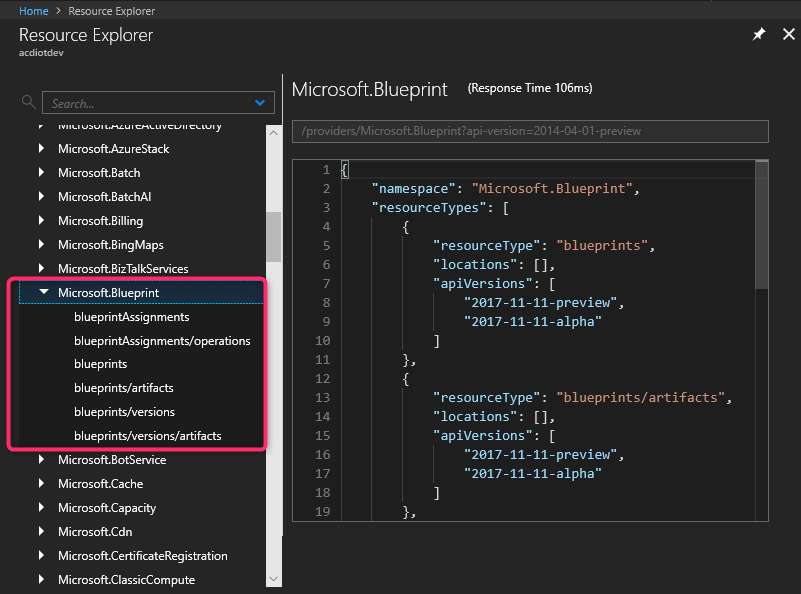Select the Microsoft.CertificateRegistration provider
The height and width of the screenshot is (594, 801).
(x=142, y=556)
